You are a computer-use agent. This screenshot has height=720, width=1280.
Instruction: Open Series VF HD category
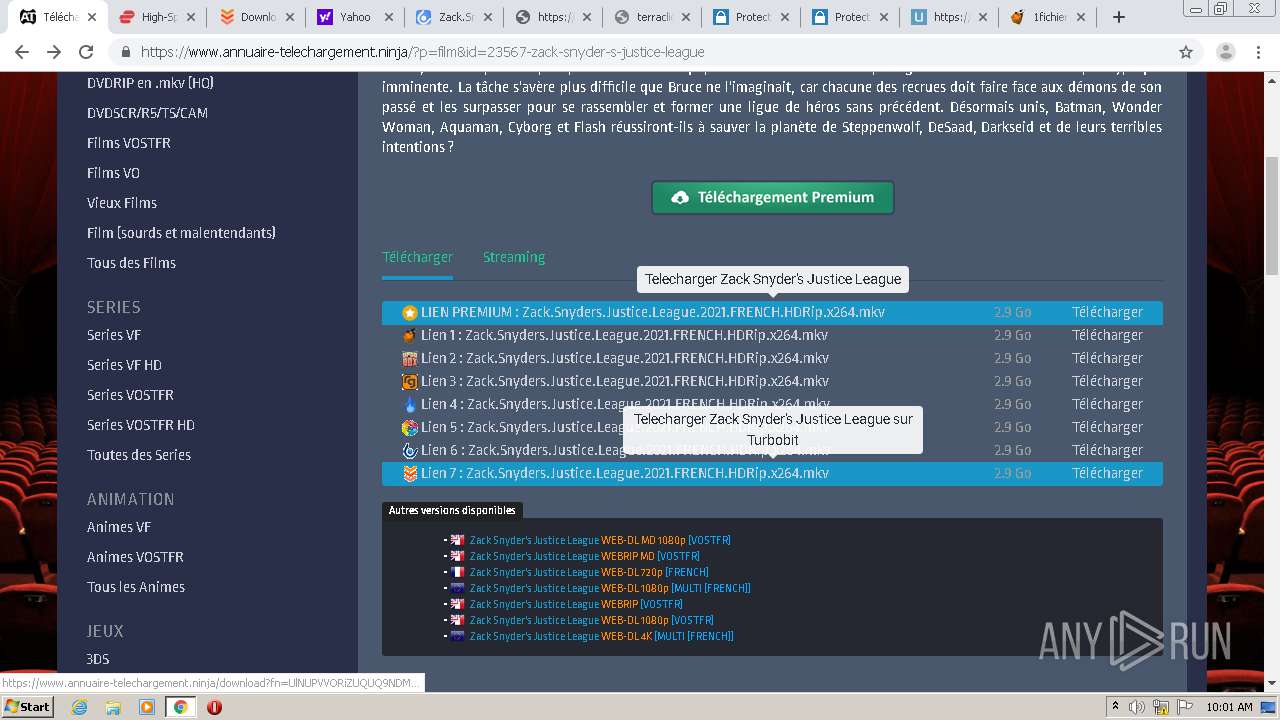pyautogui.click(x=124, y=365)
